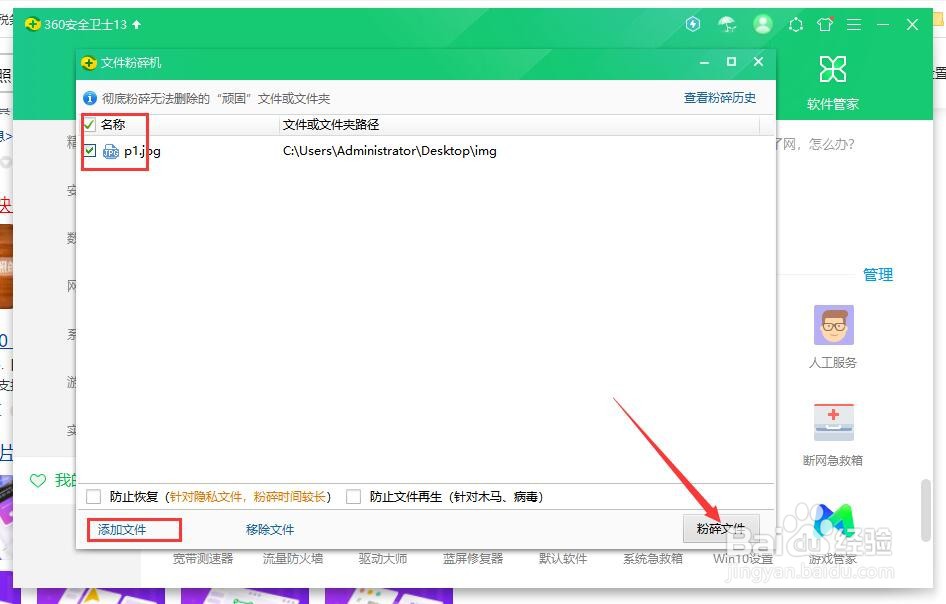
Task: Close the 360安全卫士 main window
Action: [x=912, y=24]
